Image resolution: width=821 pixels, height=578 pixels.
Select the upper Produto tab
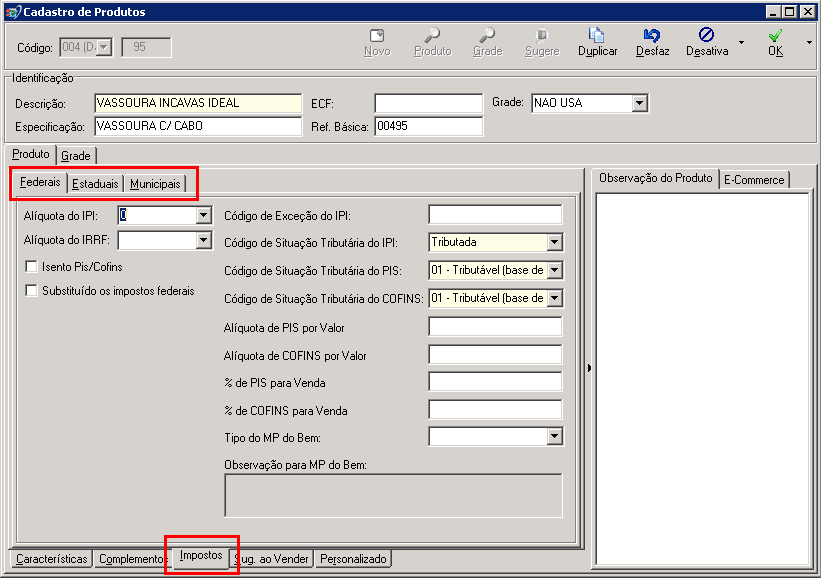tap(31, 154)
